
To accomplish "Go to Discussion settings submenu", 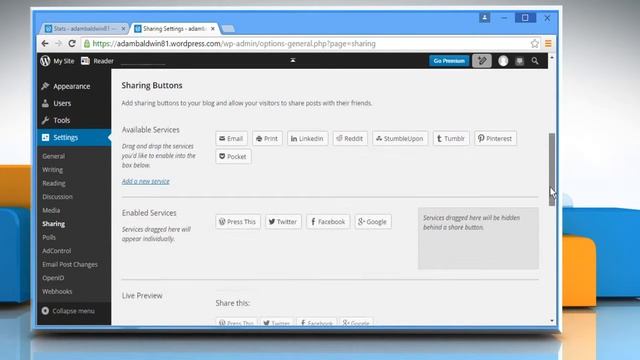I will pos(58,197).
